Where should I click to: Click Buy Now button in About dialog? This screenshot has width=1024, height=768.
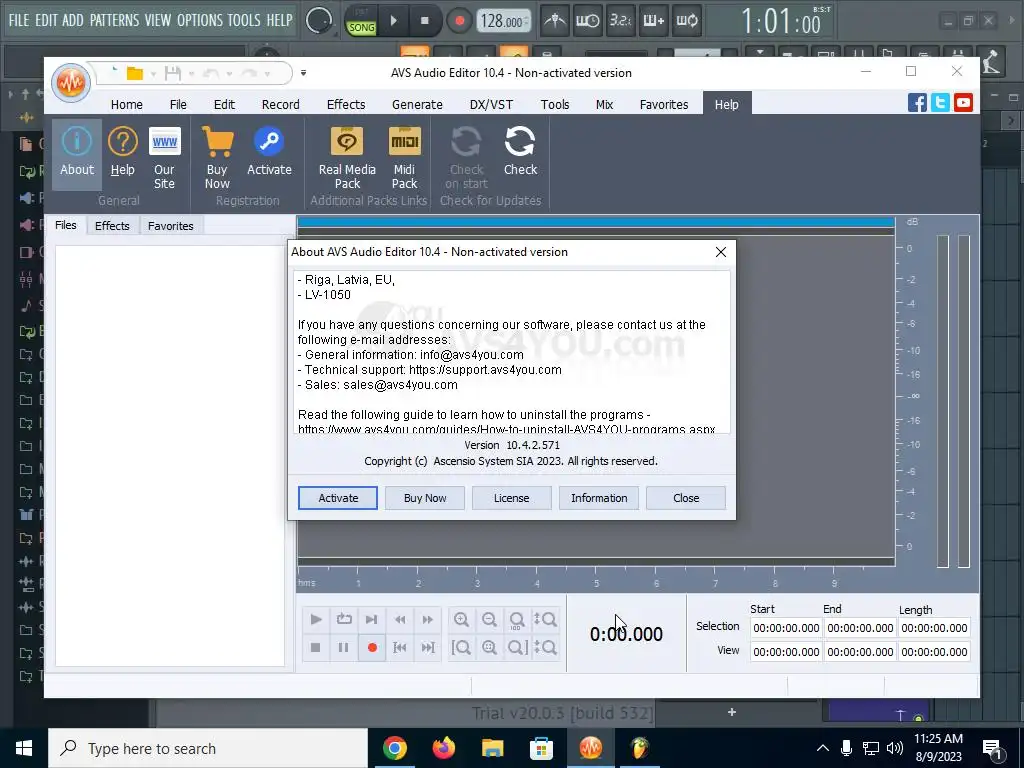[x=425, y=498]
